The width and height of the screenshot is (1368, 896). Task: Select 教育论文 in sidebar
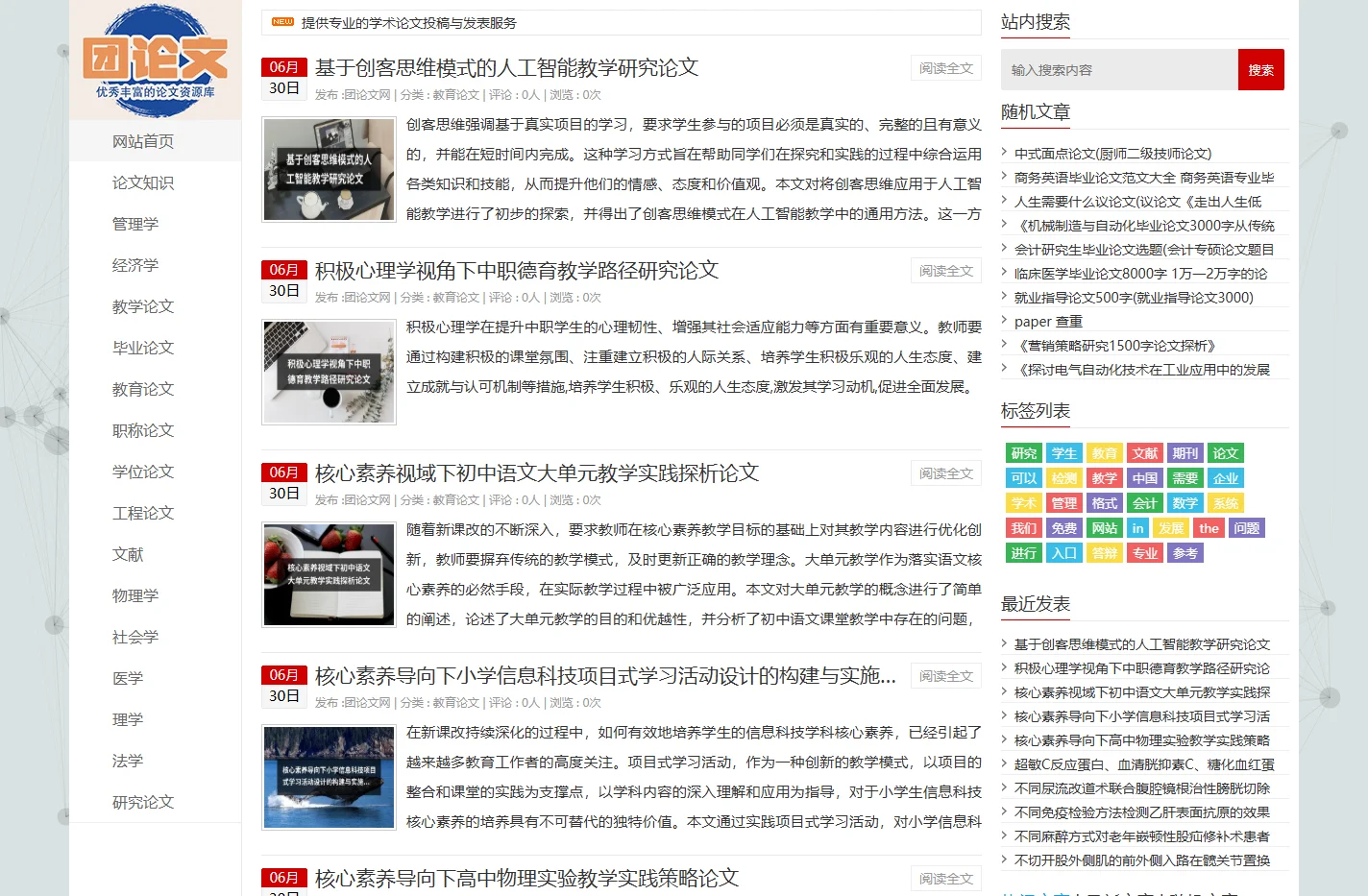143,389
